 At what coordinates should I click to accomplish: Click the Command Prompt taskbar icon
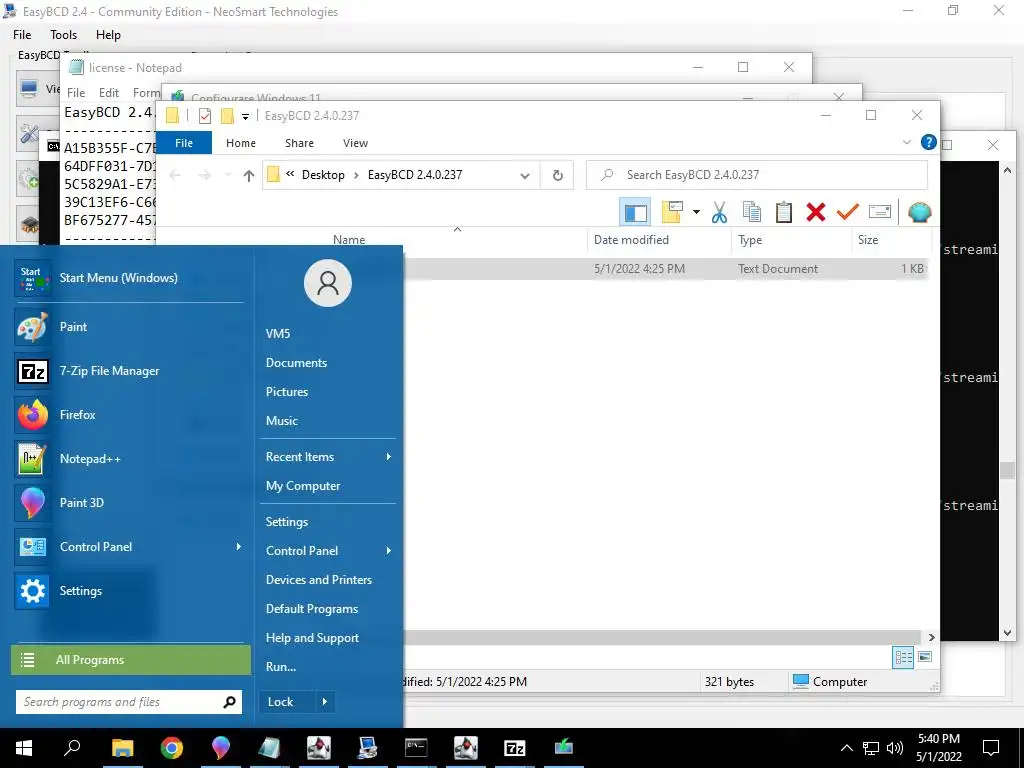[416, 747]
